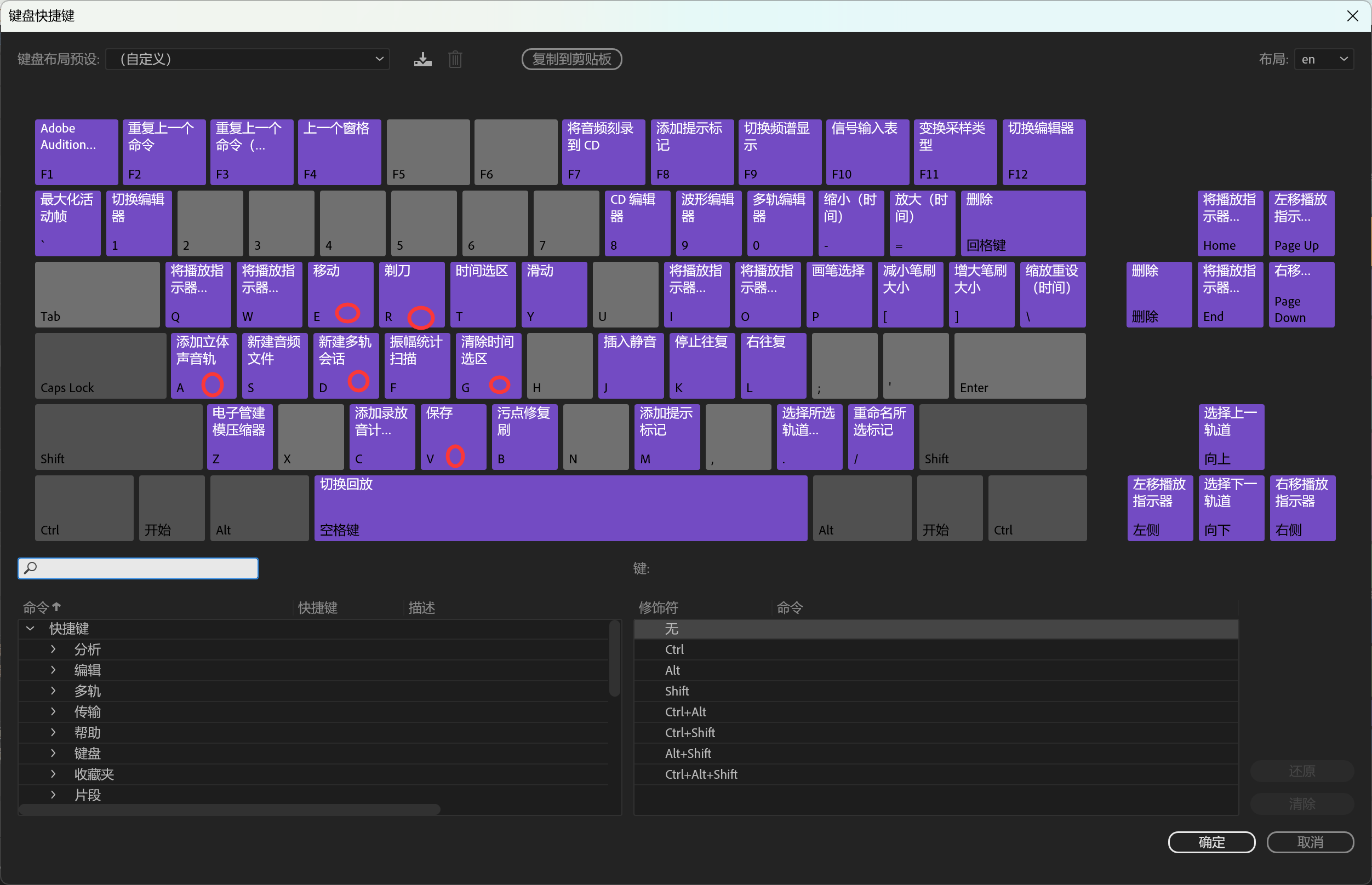Click the R 剃刀 key

[411, 294]
